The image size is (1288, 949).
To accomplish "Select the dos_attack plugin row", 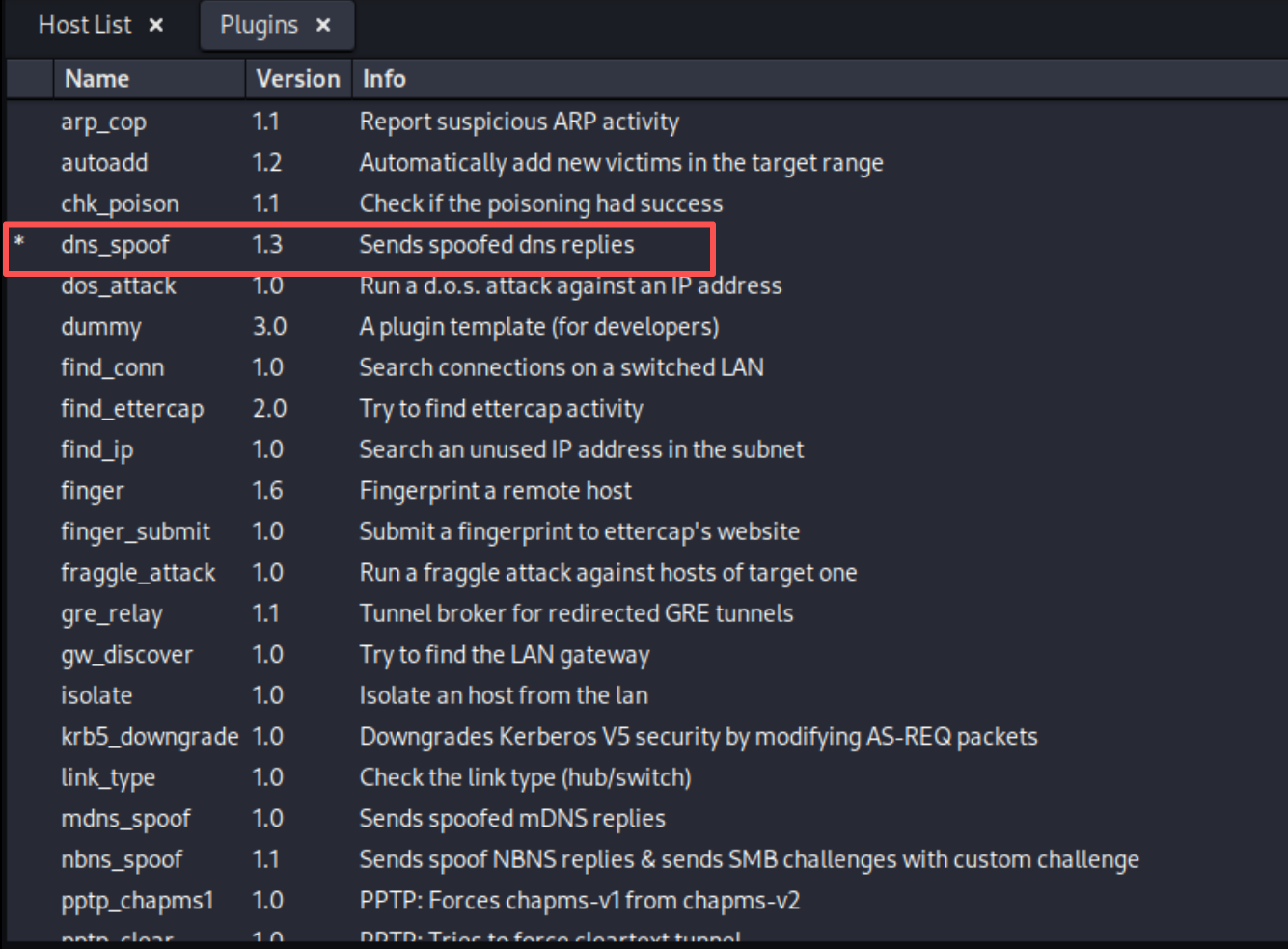I will (119, 286).
